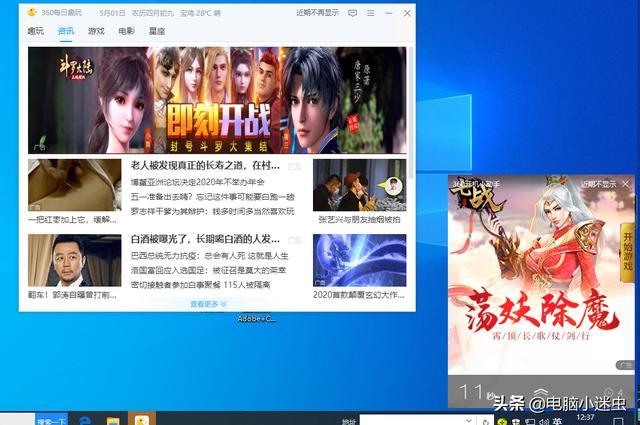Select the 星座 tab

click(x=157, y=31)
